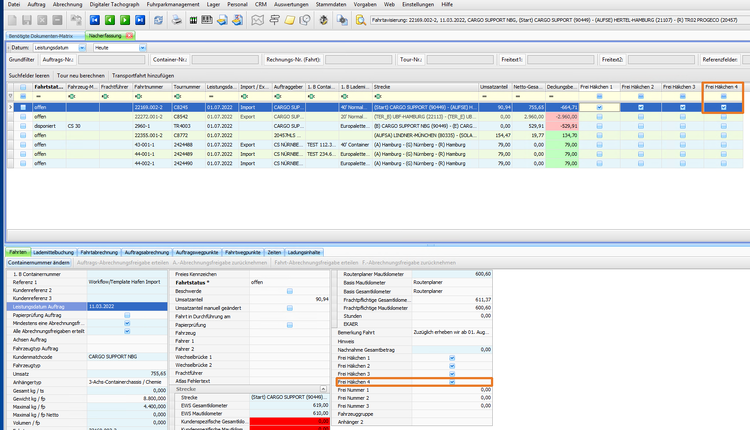Toggle Frei Häkchen 4 in the selected row

pyautogui.click(x=723, y=106)
